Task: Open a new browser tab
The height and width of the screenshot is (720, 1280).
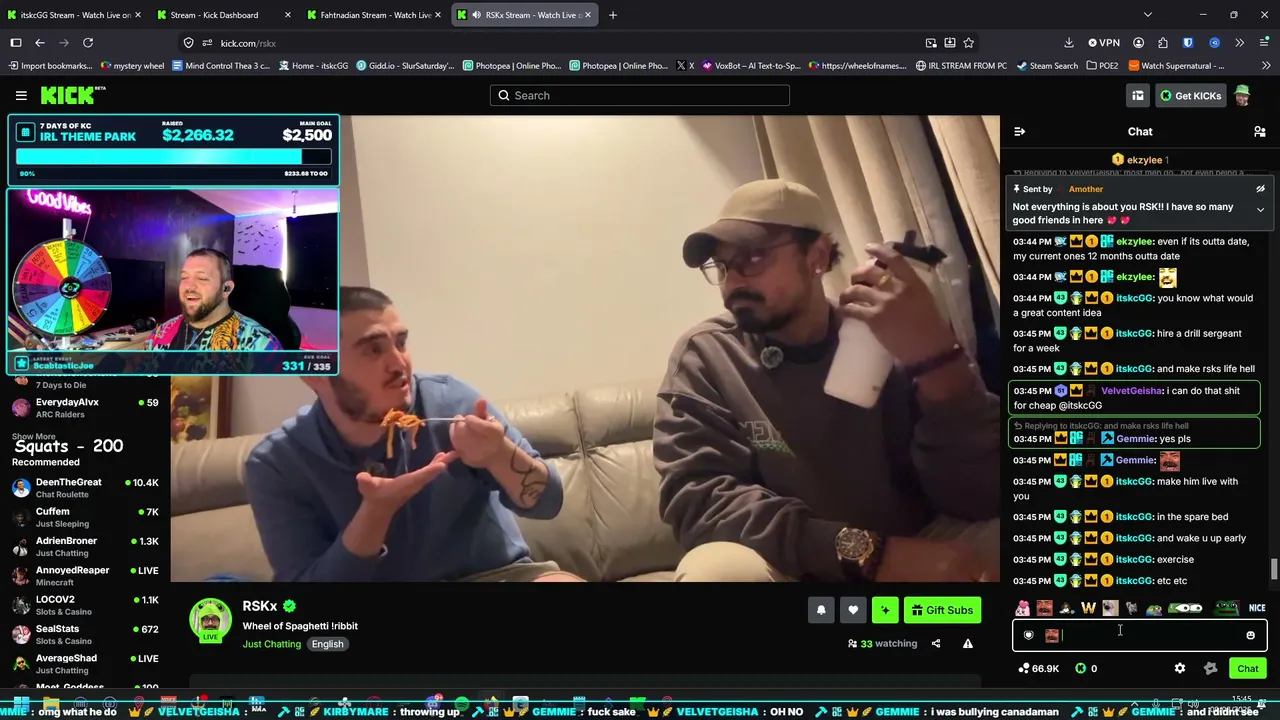Action: pos(613,15)
